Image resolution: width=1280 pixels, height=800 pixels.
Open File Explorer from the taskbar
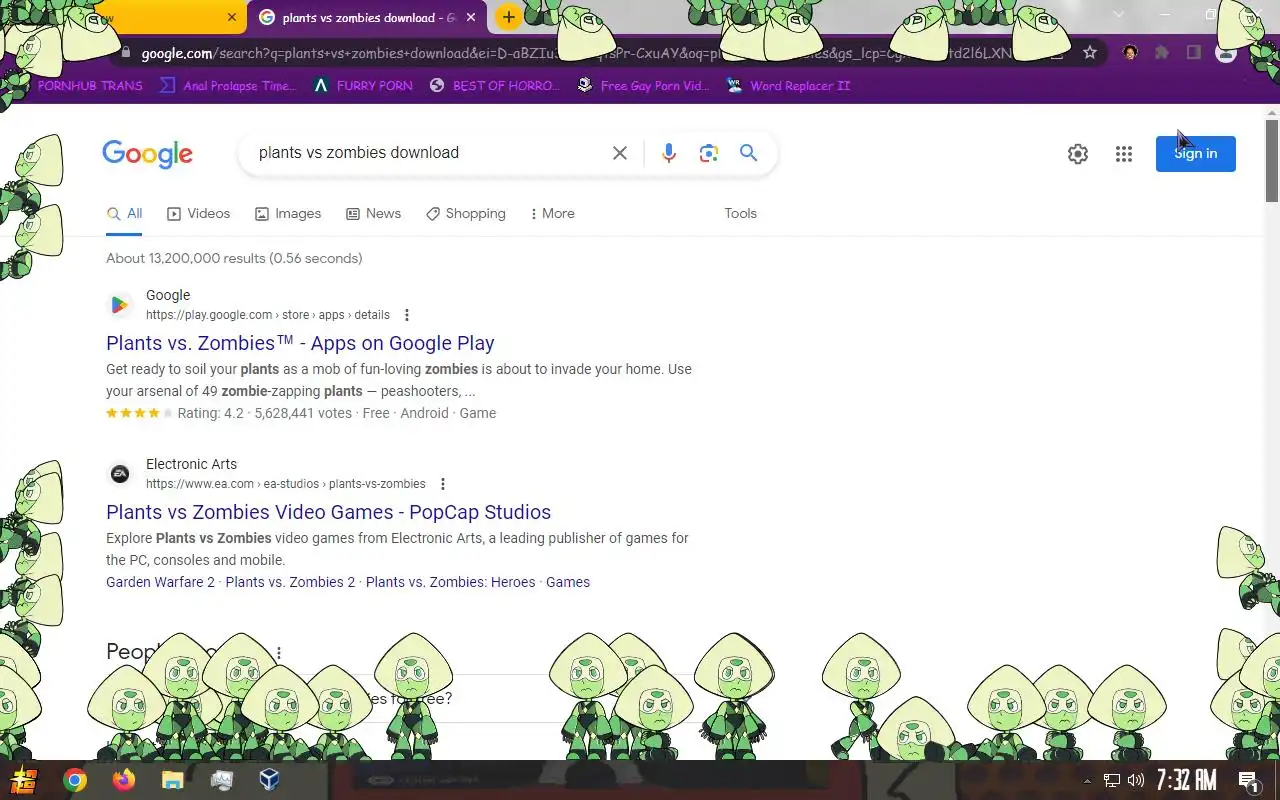coord(172,781)
